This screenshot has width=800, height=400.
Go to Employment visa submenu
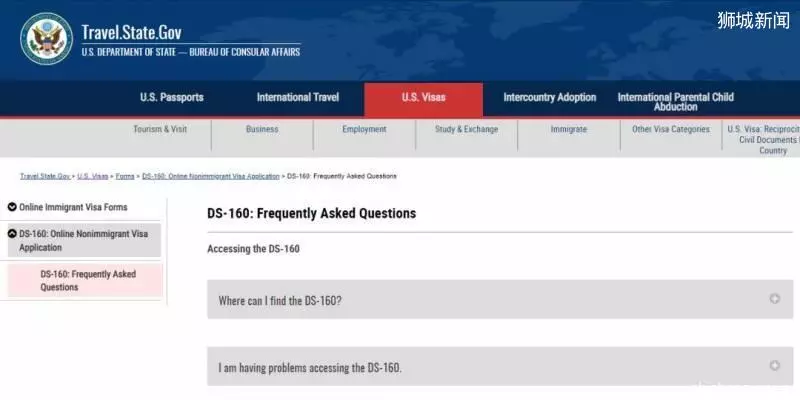point(364,130)
